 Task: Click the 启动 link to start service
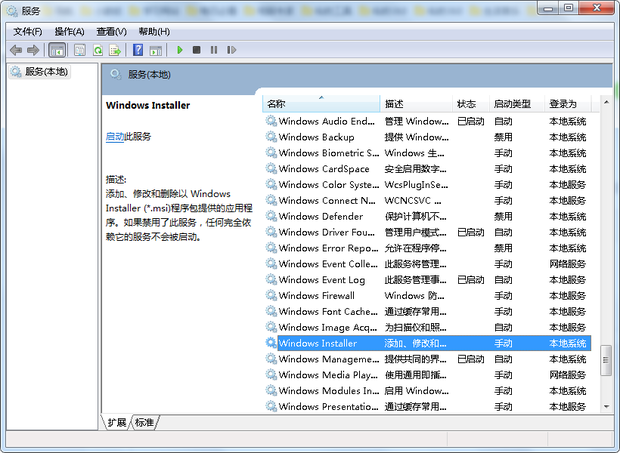click(115, 136)
